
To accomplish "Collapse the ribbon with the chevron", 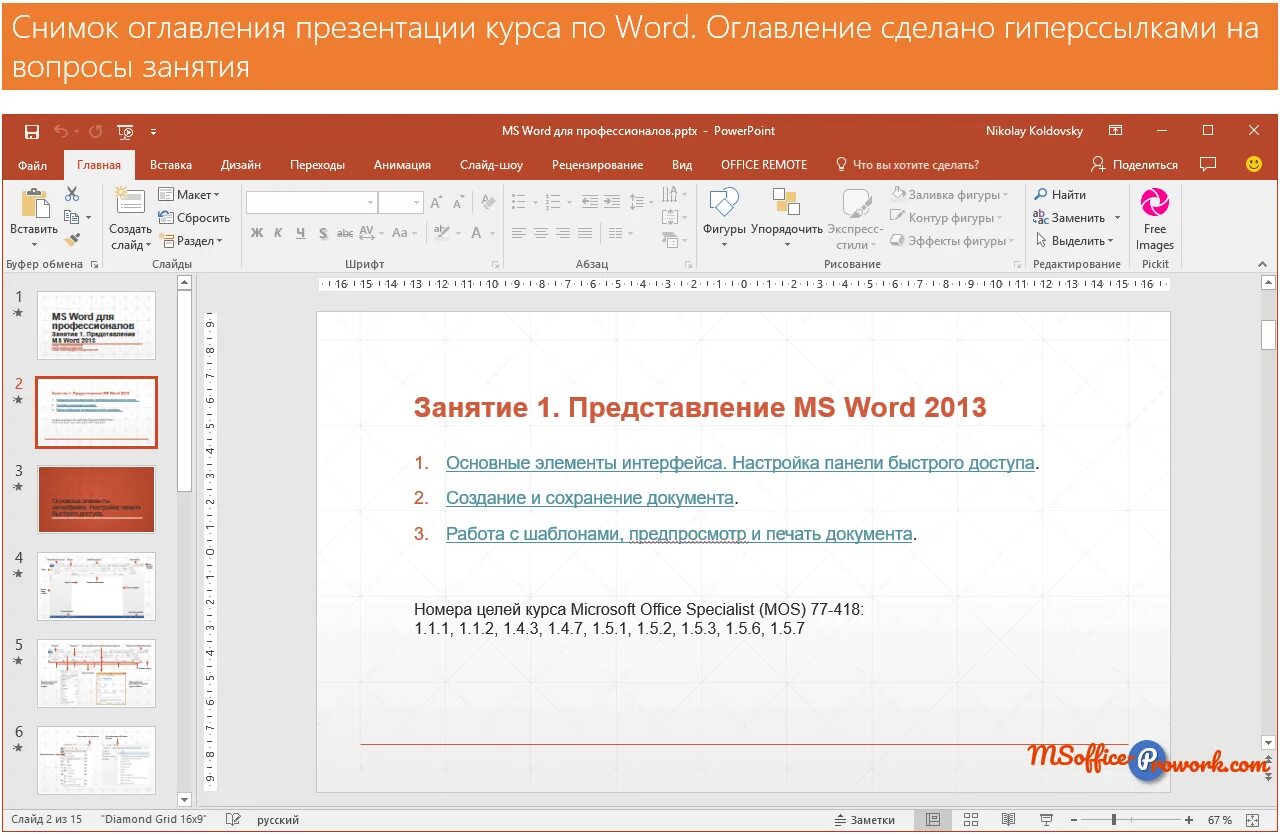I will click(x=1263, y=263).
